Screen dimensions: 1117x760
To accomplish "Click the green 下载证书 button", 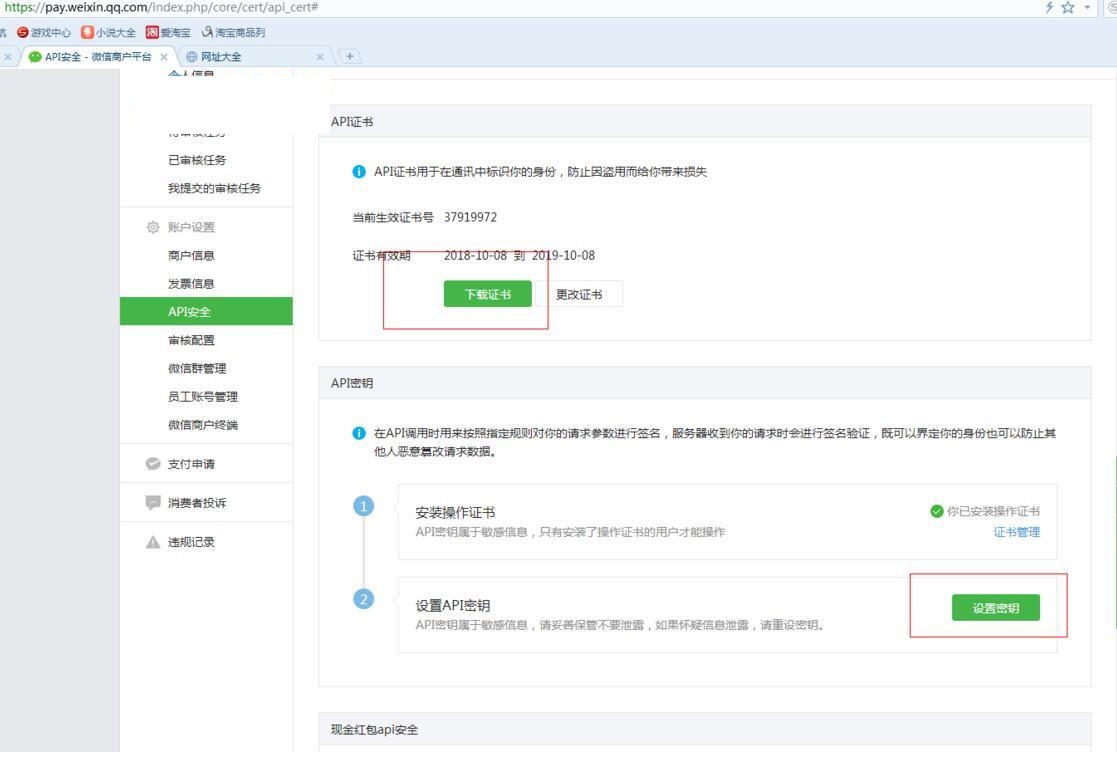I will tap(487, 294).
